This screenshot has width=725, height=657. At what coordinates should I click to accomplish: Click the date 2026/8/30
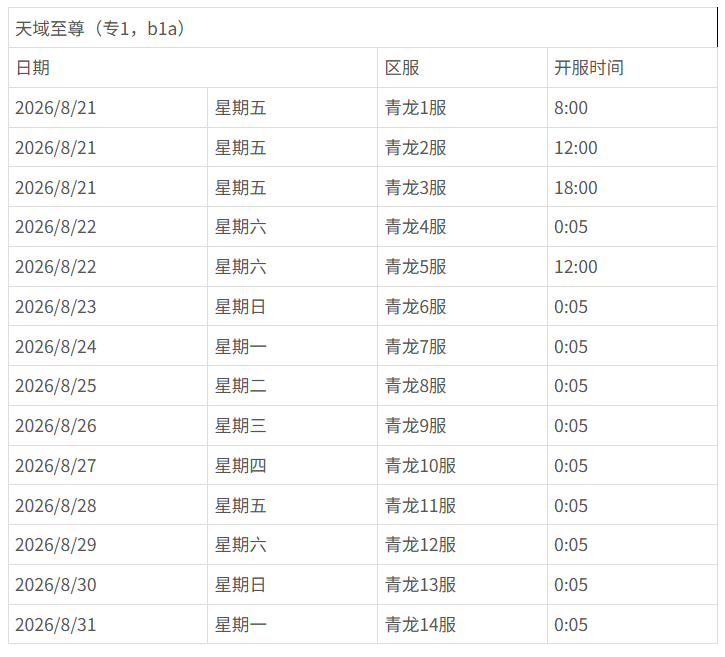pos(55,585)
